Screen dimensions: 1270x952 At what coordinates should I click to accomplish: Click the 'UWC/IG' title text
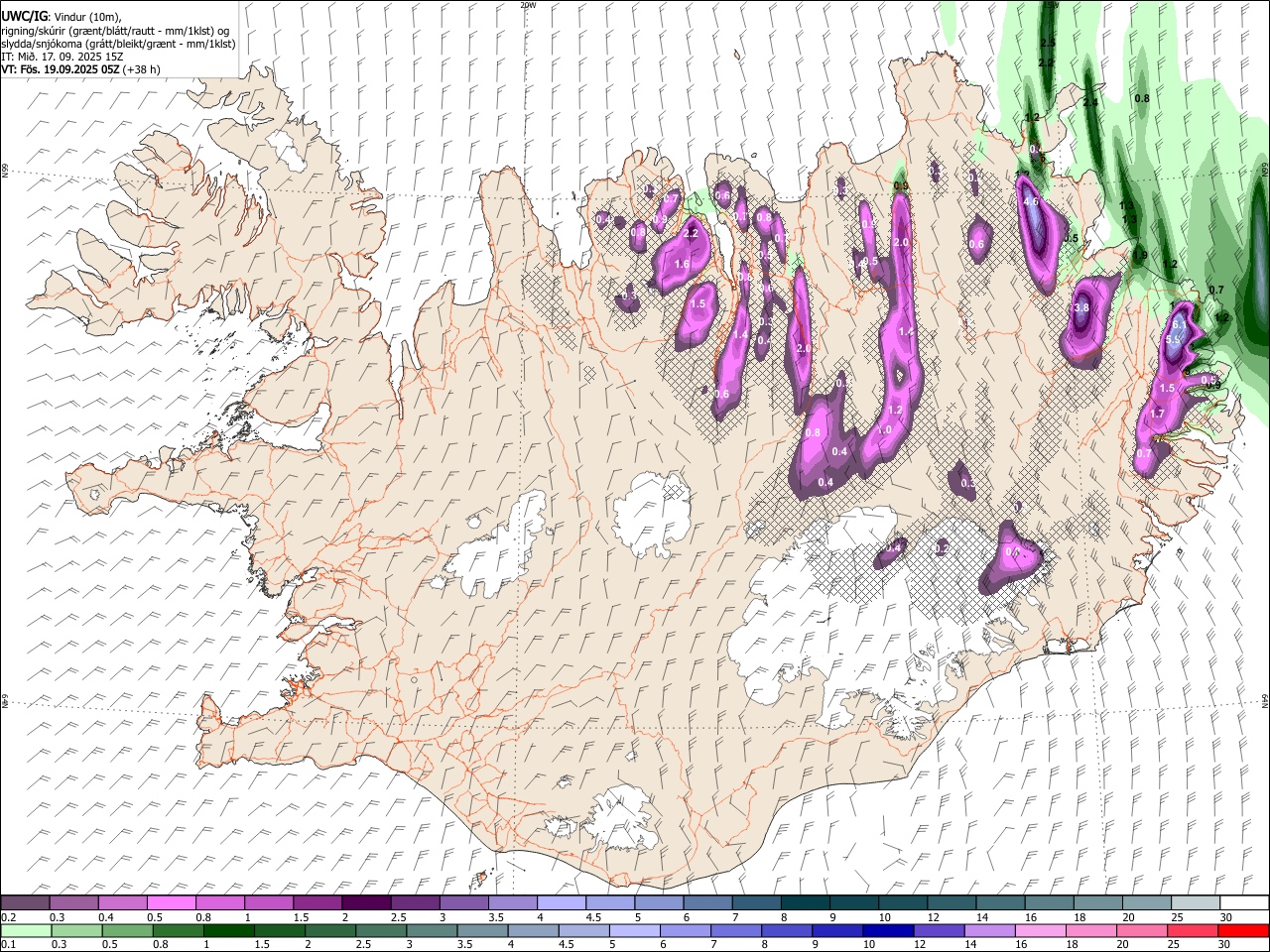(25, 17)
